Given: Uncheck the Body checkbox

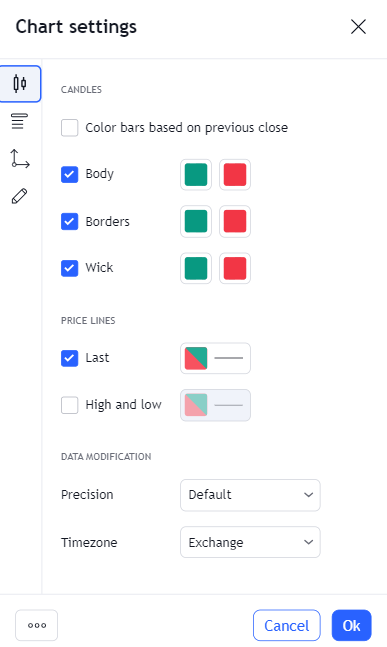Looking at the screenshot, I should point(69,175).
